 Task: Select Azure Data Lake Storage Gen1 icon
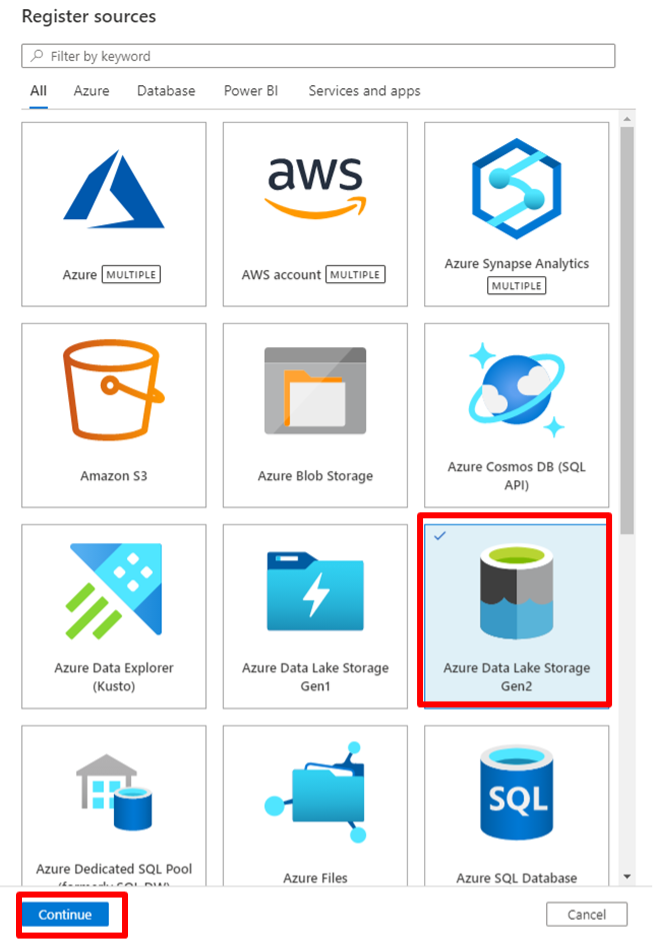click(315, 591)
